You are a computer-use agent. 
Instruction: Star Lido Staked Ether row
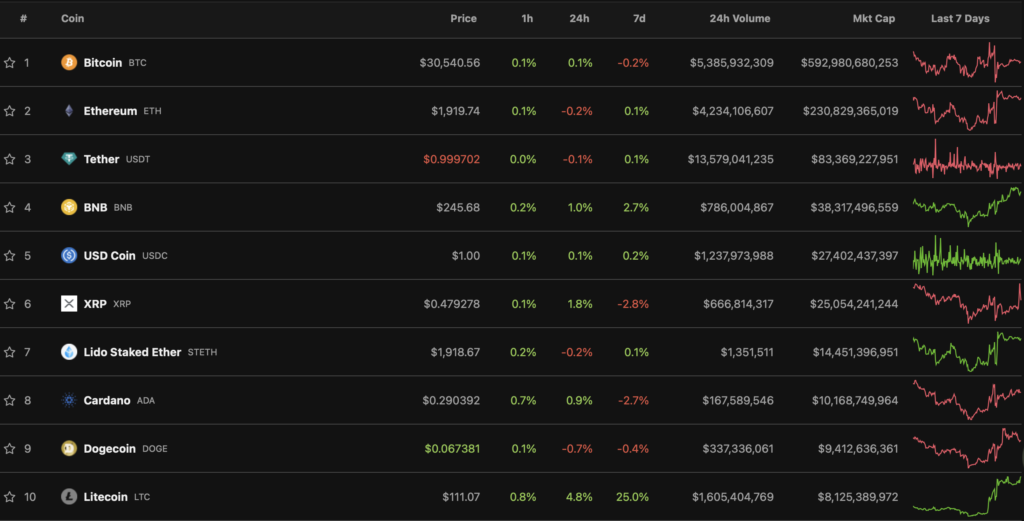[10, 353]
